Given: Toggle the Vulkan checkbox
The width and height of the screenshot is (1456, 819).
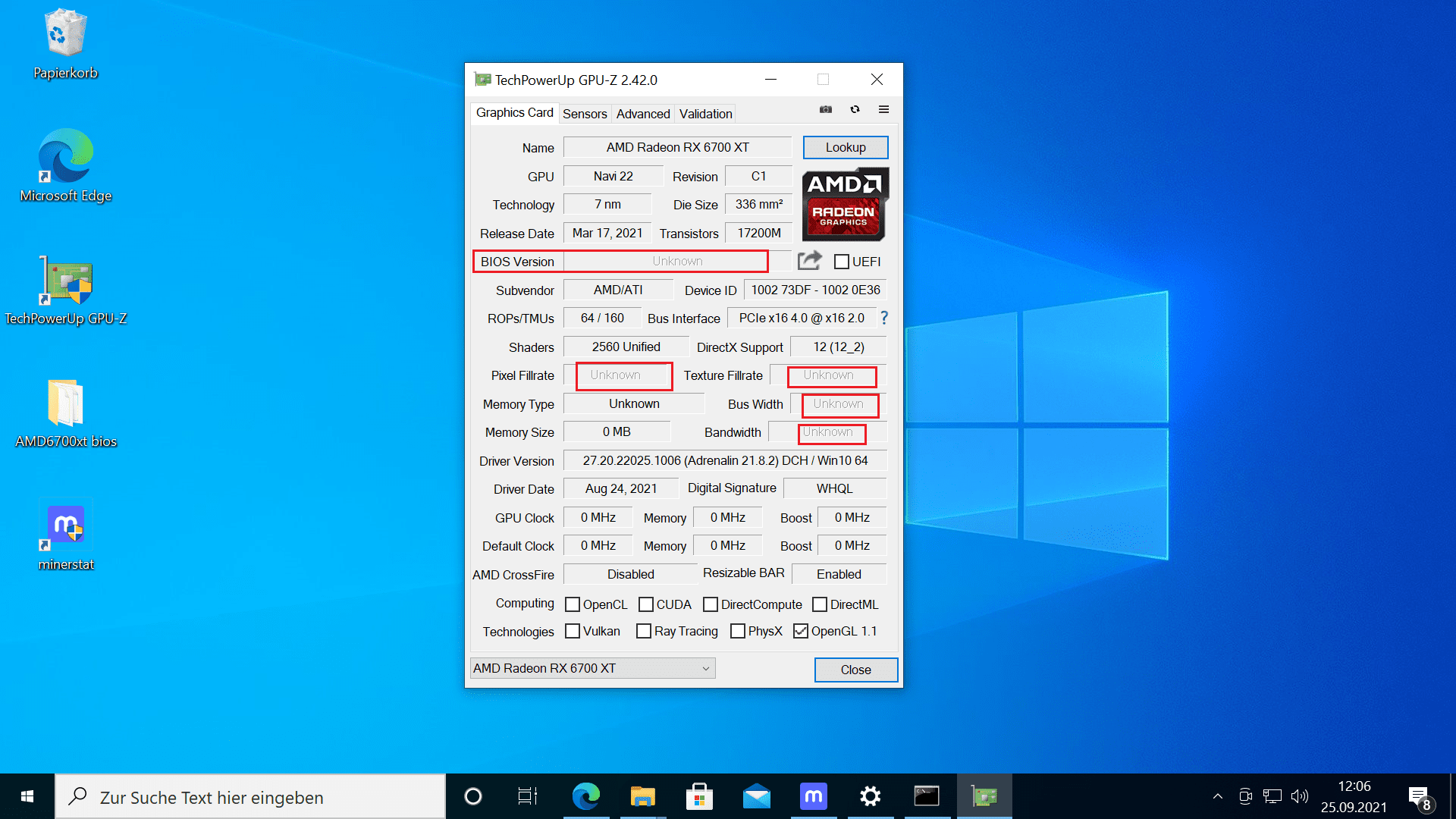Looking at the screenshot, I should [573, 631].
